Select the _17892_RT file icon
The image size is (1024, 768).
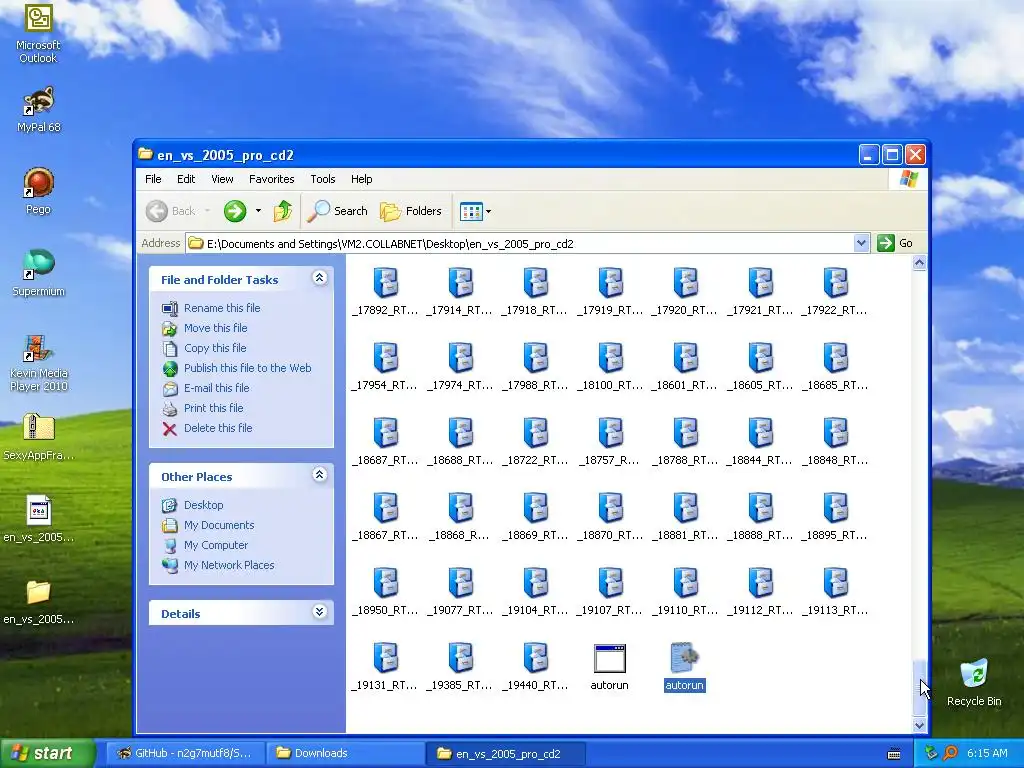[385, 283]
